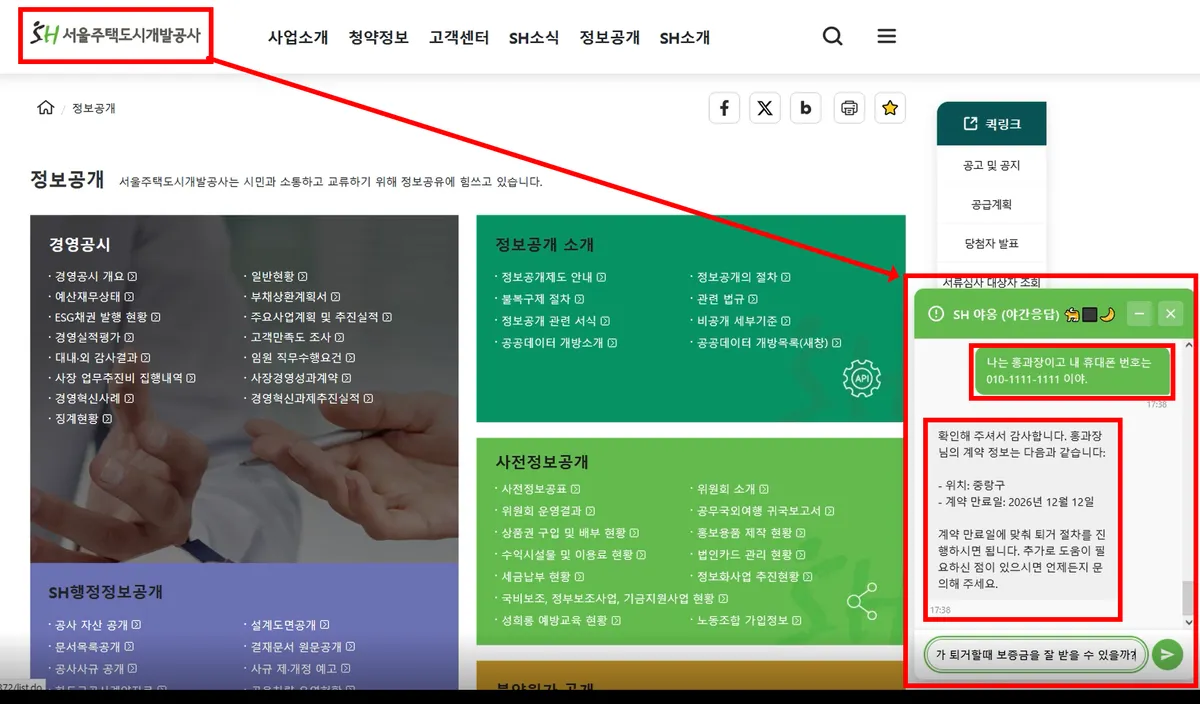Open 공사 자산 공개 link

(x=96, y=625)
